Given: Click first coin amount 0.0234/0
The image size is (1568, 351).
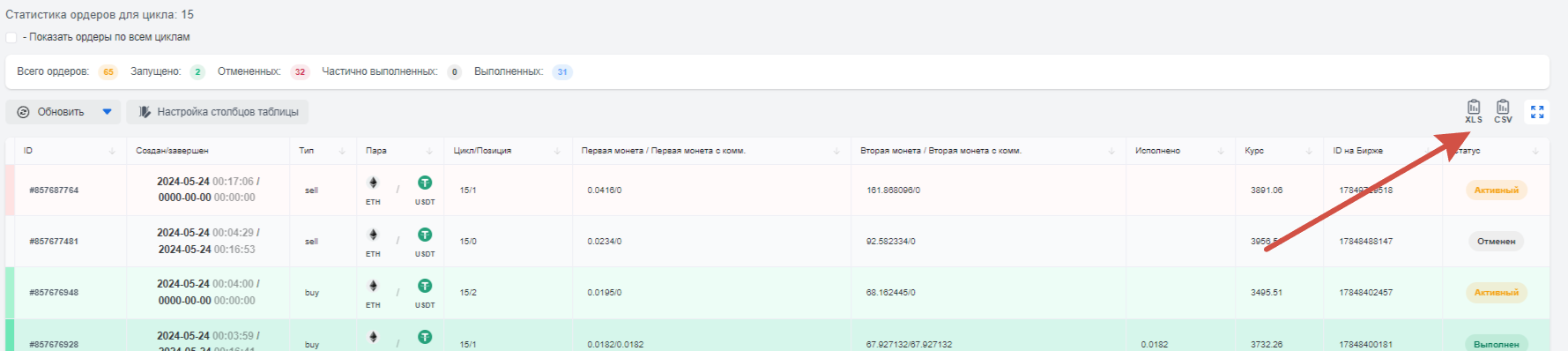Looking at the screenshot, I should [x=605, y=242].
